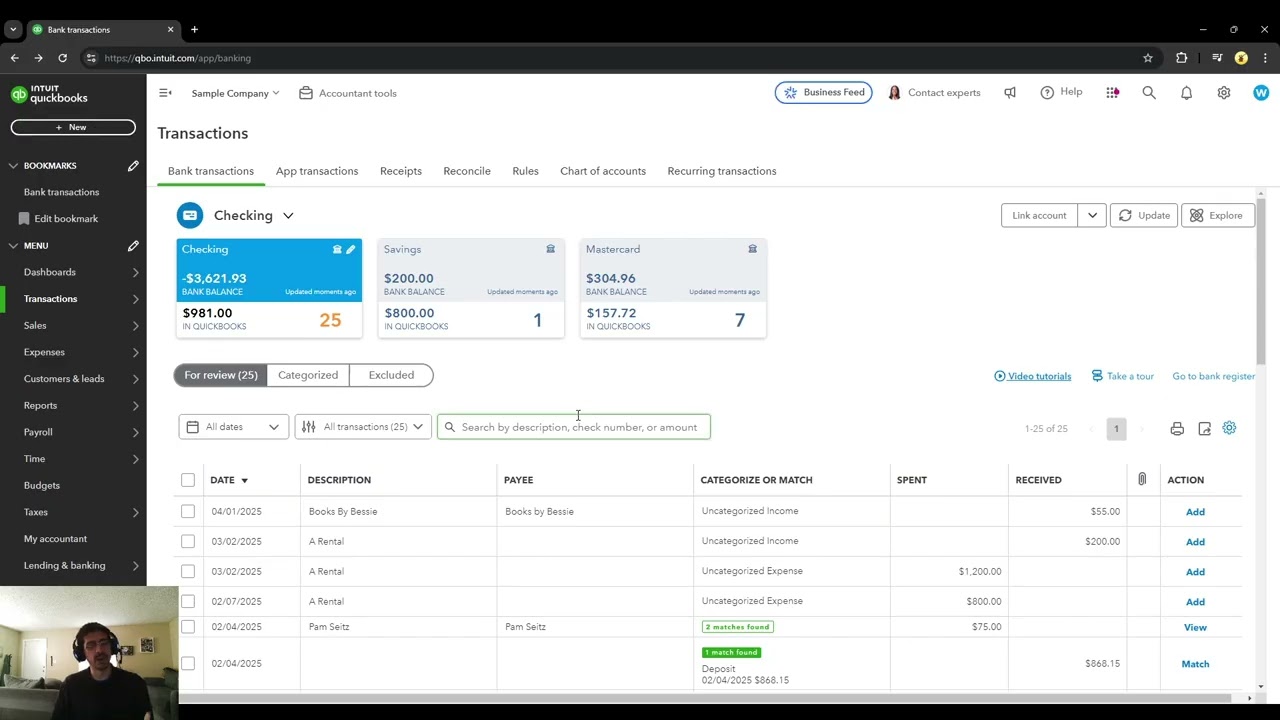1280x720 pixels.
Task: Check the Pam Seitz row checkbox
Action: tap(188, 627)
